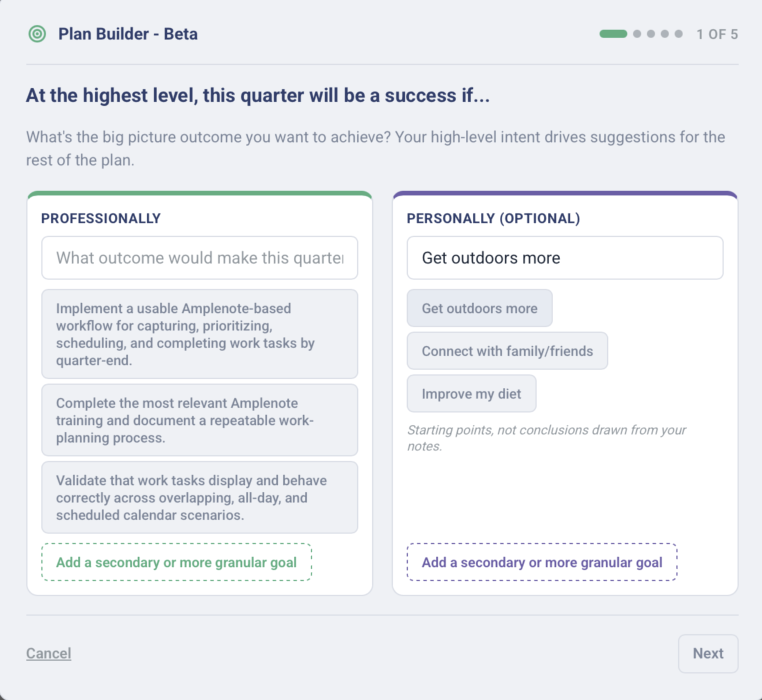Proceed with the Next button
This screenshot has height=700, width=762.
tap(708, 653)
